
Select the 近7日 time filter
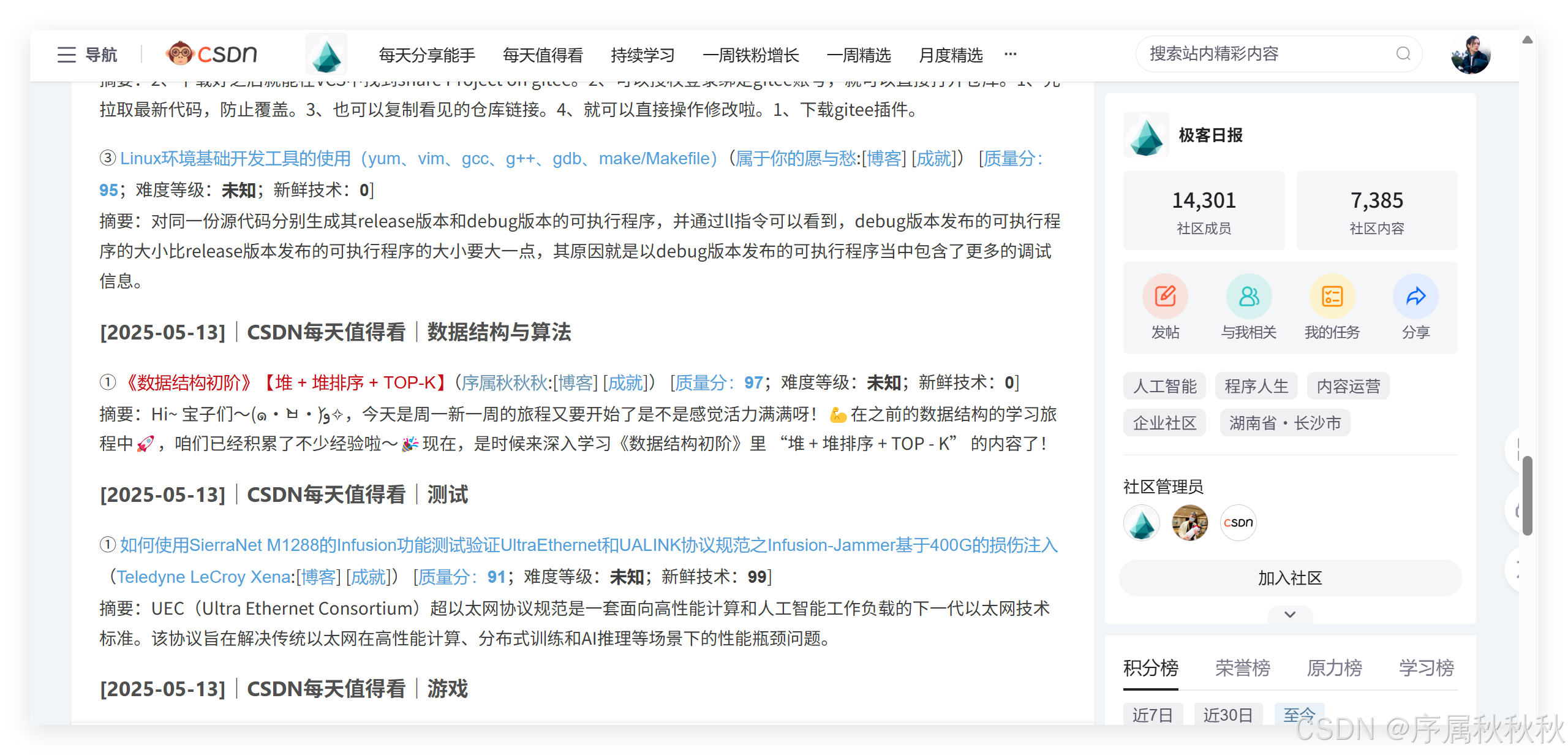(x=1152, y=715)
